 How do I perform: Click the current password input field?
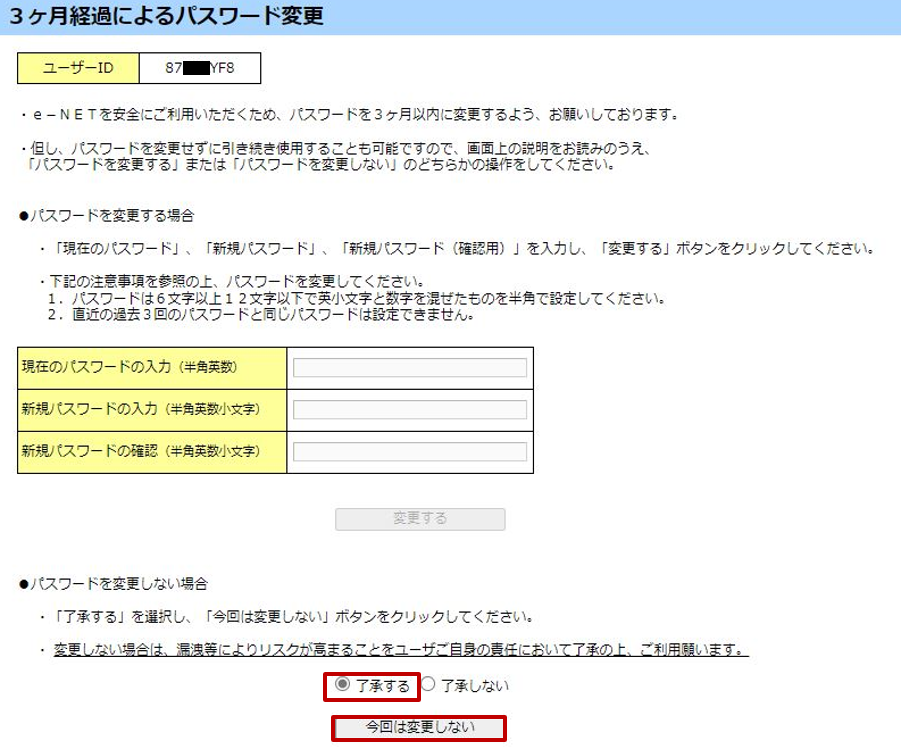pos(409,368)
